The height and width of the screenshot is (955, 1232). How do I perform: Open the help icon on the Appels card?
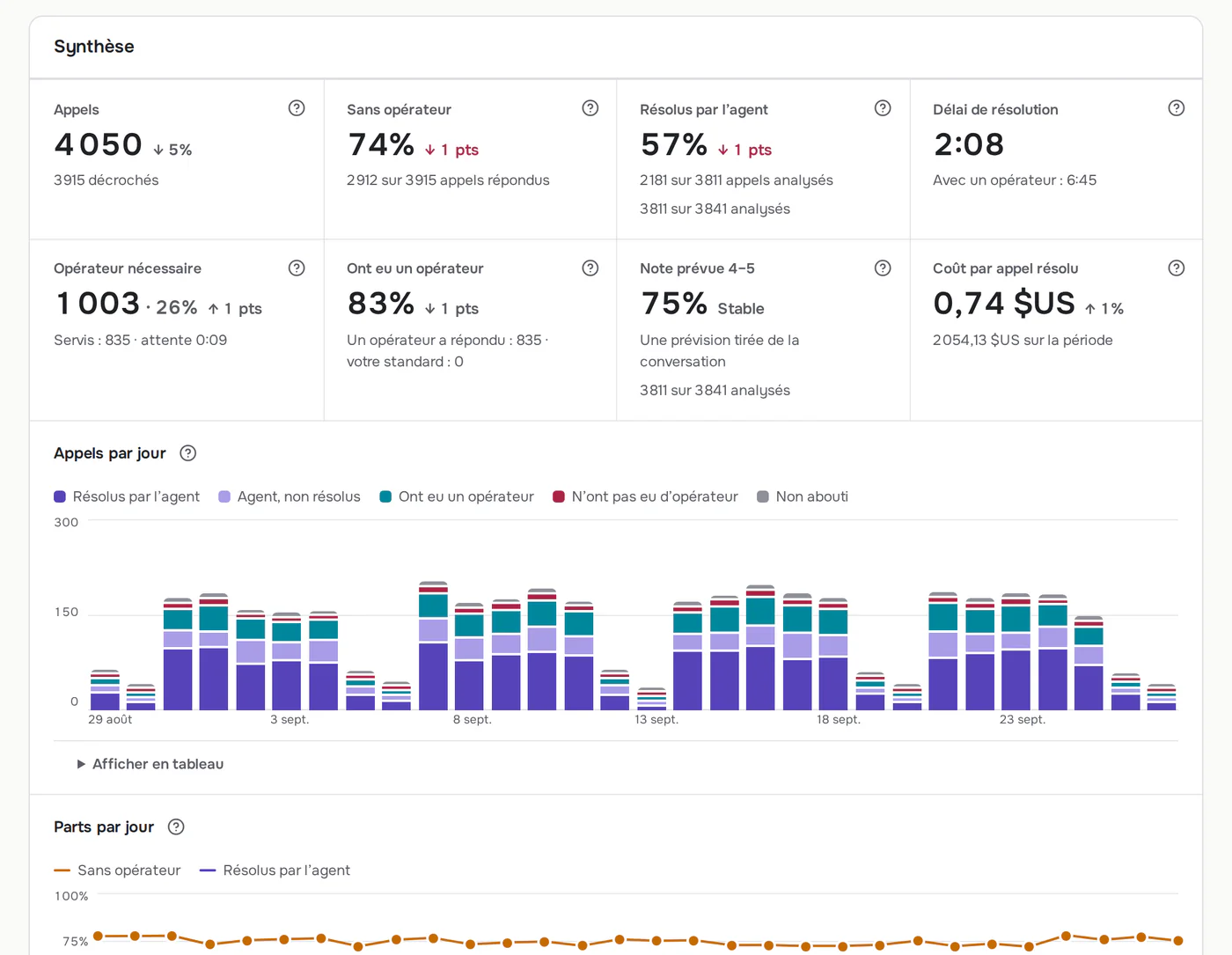297,108
